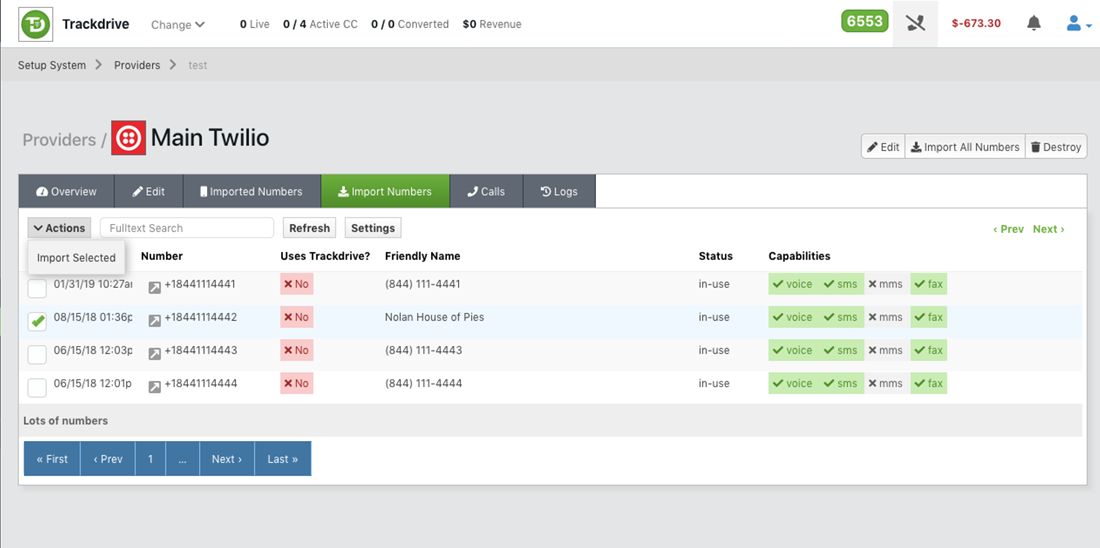The height and width of the screenshot is (548, 1100).
Task: Tick checkbox for +18441114441 row
Action: coord(37,288)
